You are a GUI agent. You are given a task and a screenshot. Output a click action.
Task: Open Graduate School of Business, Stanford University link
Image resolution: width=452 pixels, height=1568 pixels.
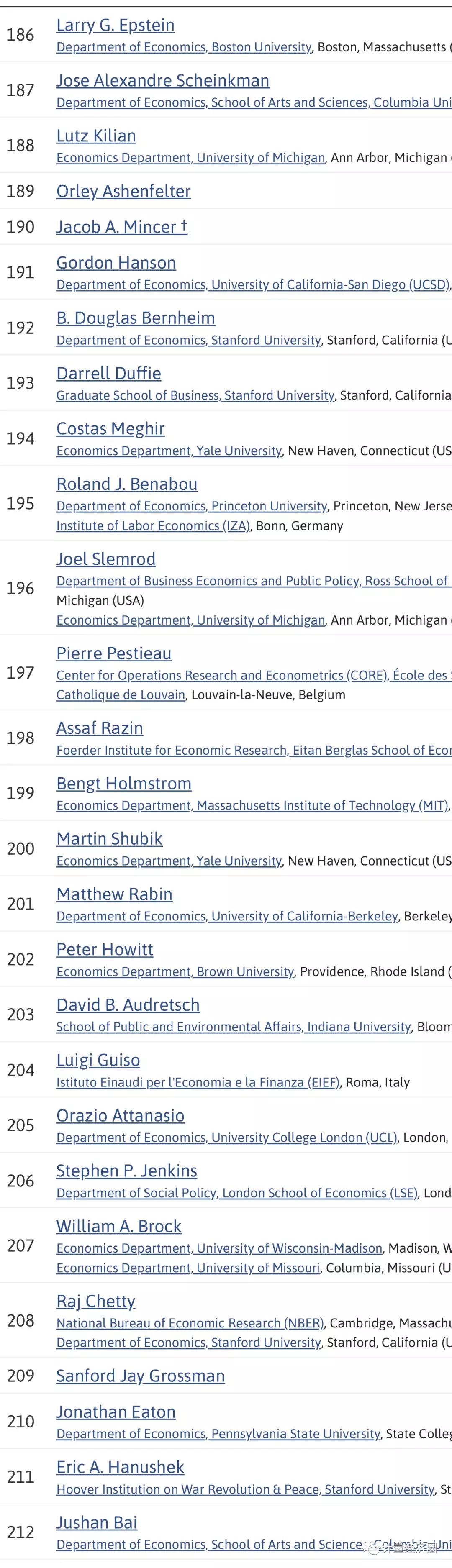click(x=195, y=396)
